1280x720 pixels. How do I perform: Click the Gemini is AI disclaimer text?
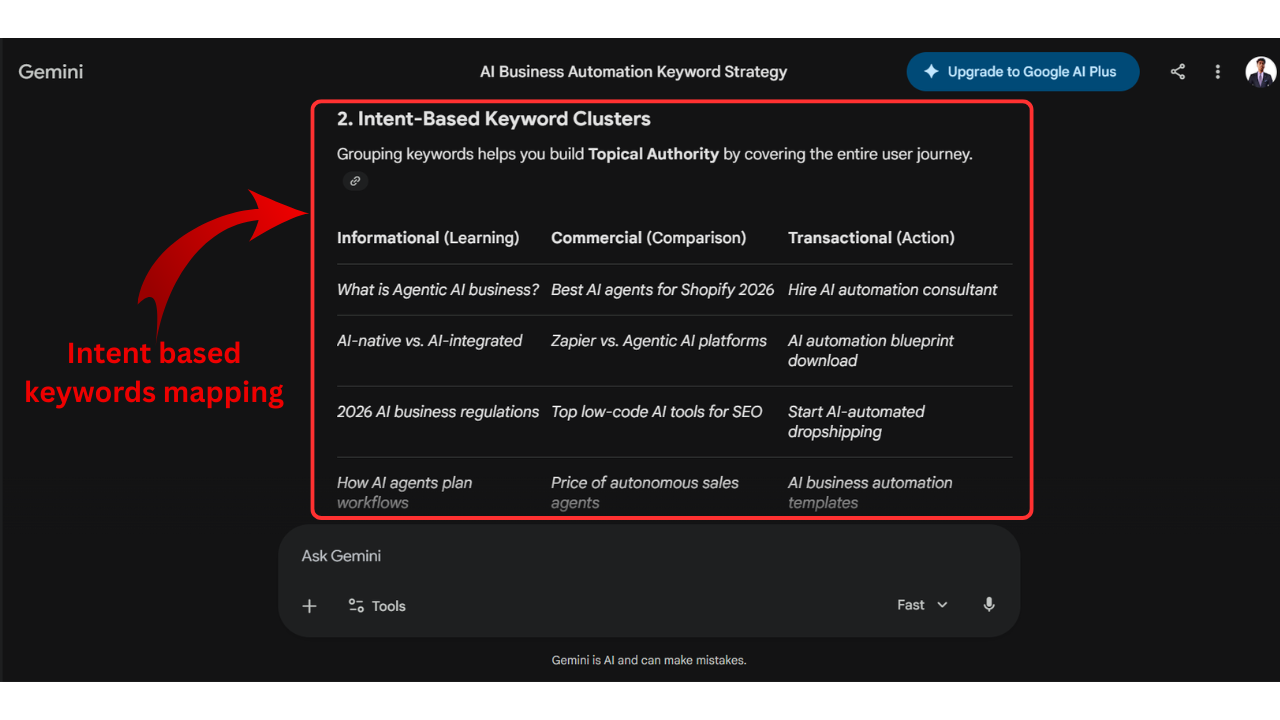click(x=649, y=660)
